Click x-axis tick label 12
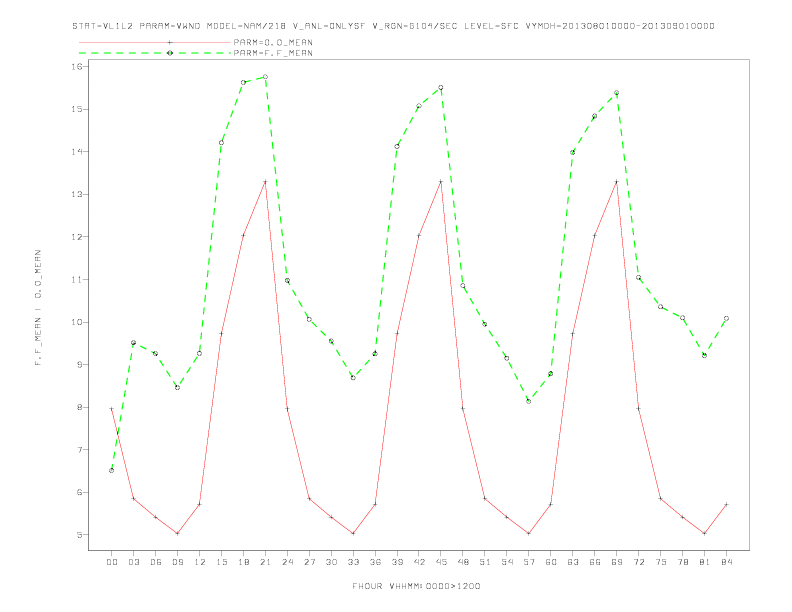This screenshot has height=612, width=792. point(200,562)
